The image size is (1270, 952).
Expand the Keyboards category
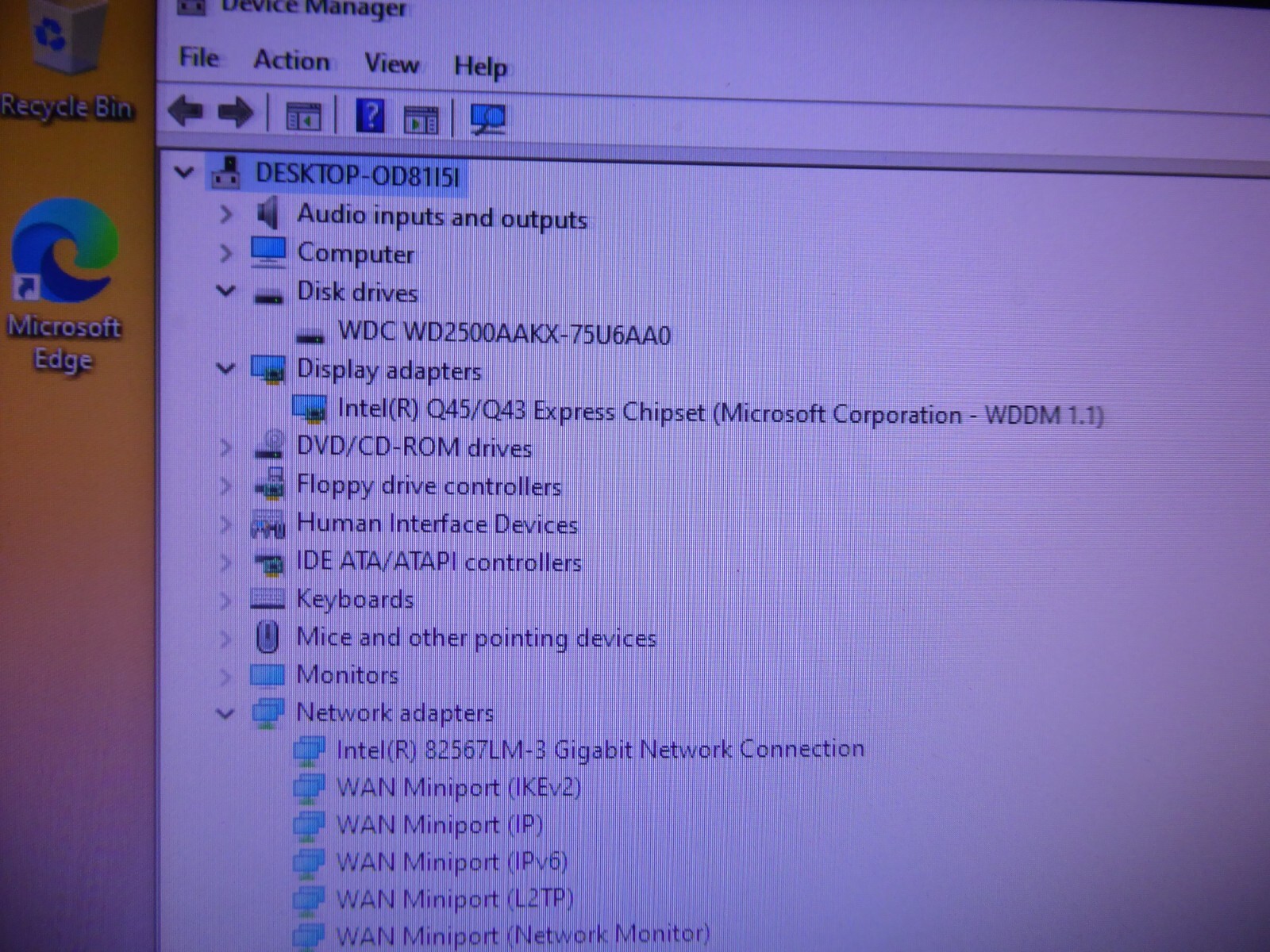[226, 600]
